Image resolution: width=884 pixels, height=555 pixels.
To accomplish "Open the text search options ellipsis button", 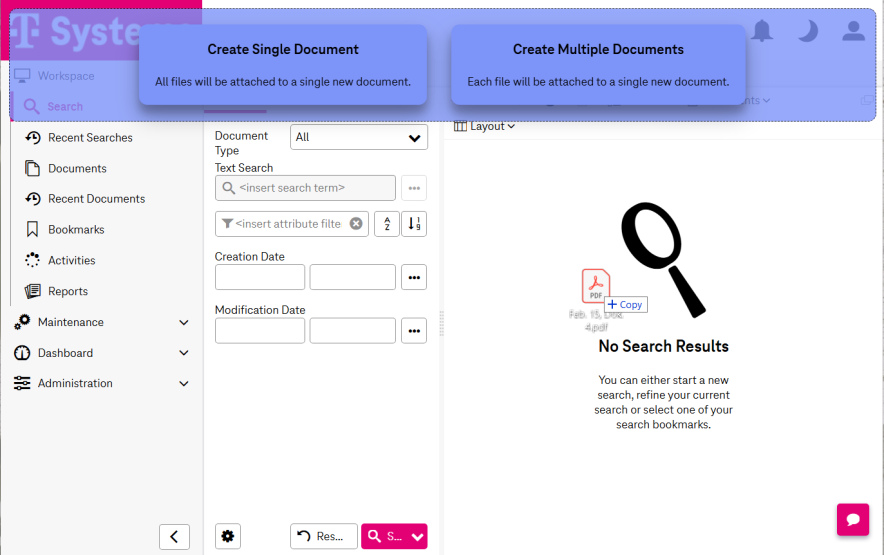I will [414, 188].
